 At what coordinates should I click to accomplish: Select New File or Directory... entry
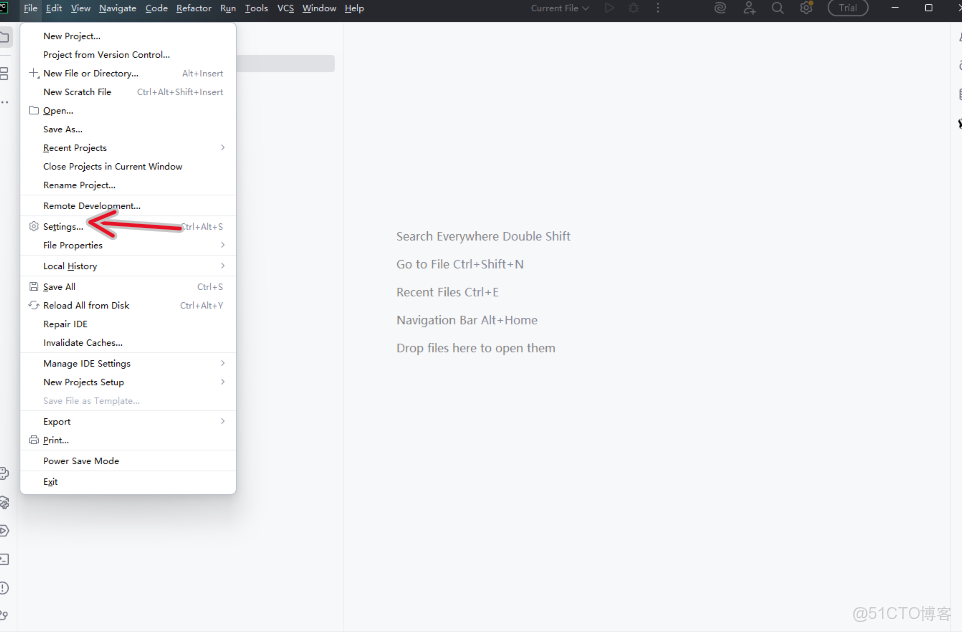128,73
